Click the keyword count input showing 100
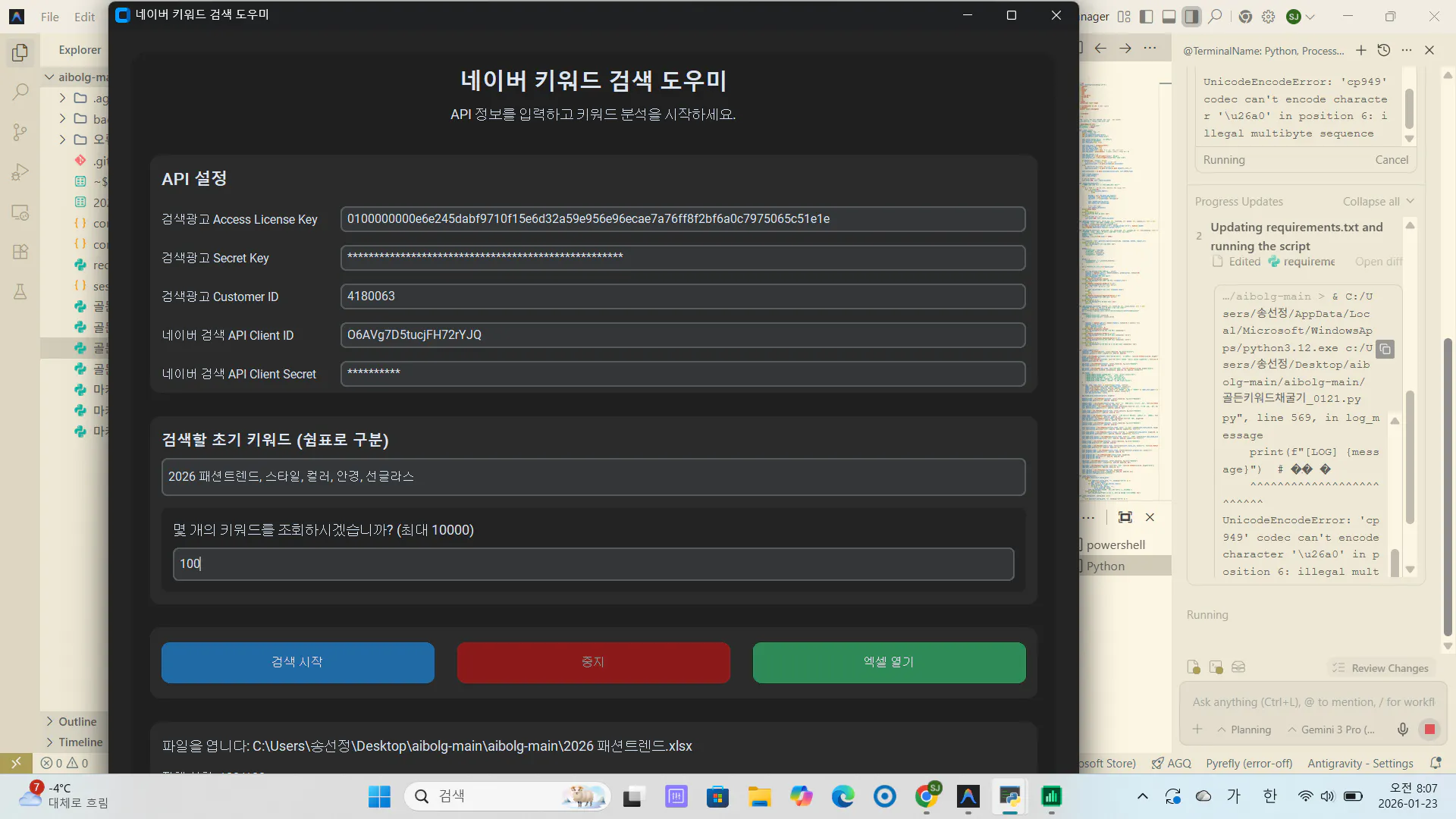 point(593,563)
